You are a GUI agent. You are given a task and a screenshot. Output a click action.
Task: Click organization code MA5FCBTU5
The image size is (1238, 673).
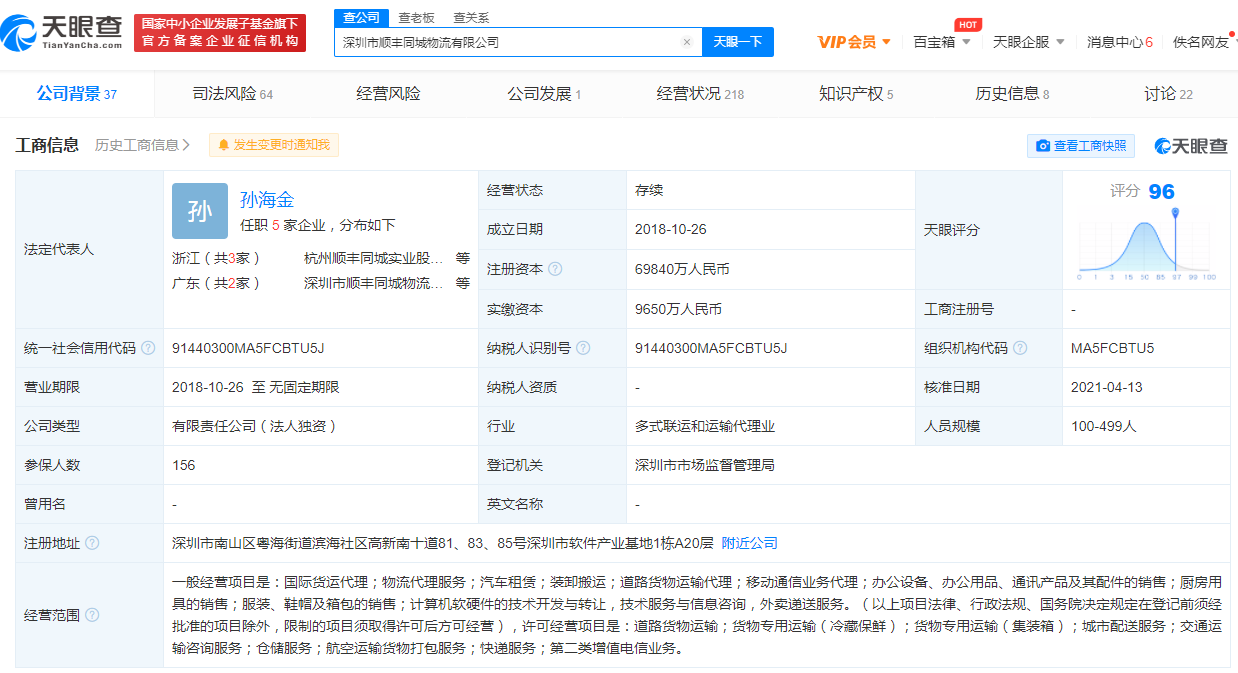1112,348
